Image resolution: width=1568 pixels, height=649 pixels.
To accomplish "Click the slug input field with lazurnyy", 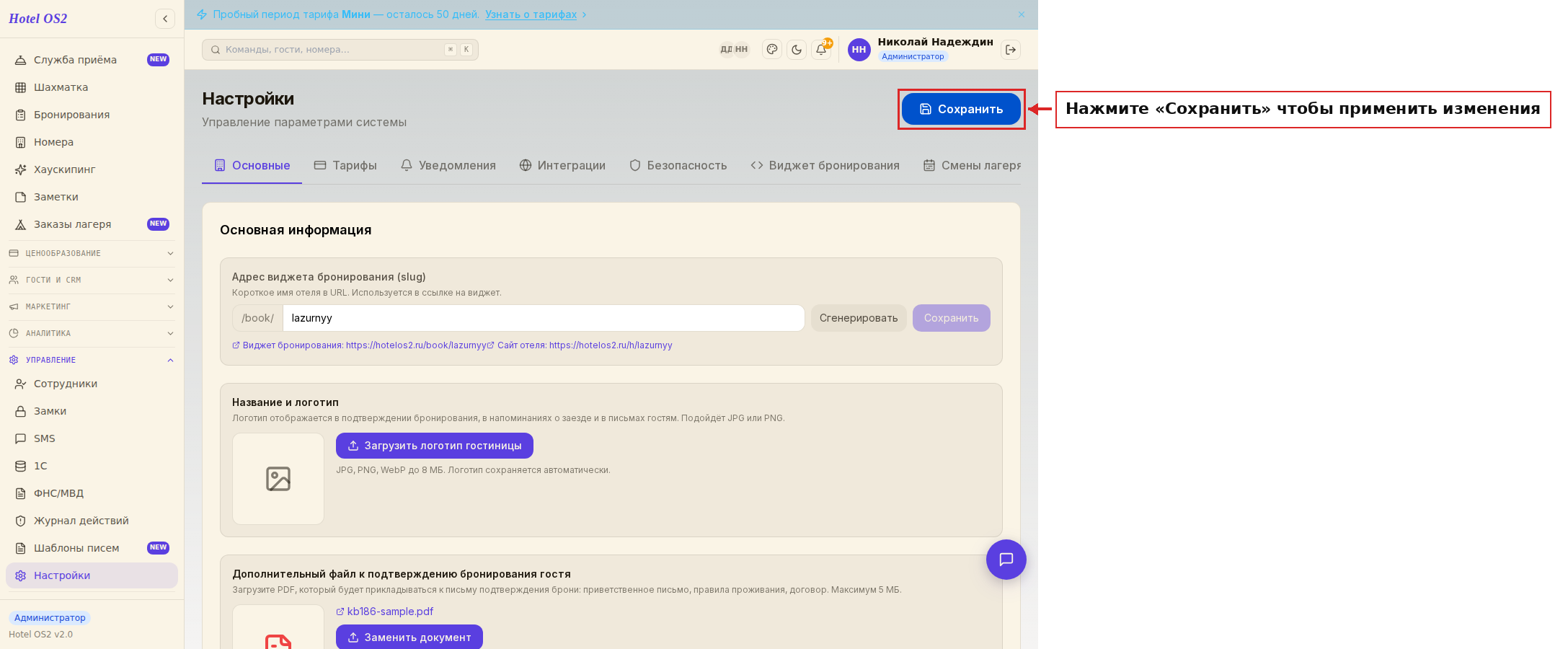I will (544, 318).
